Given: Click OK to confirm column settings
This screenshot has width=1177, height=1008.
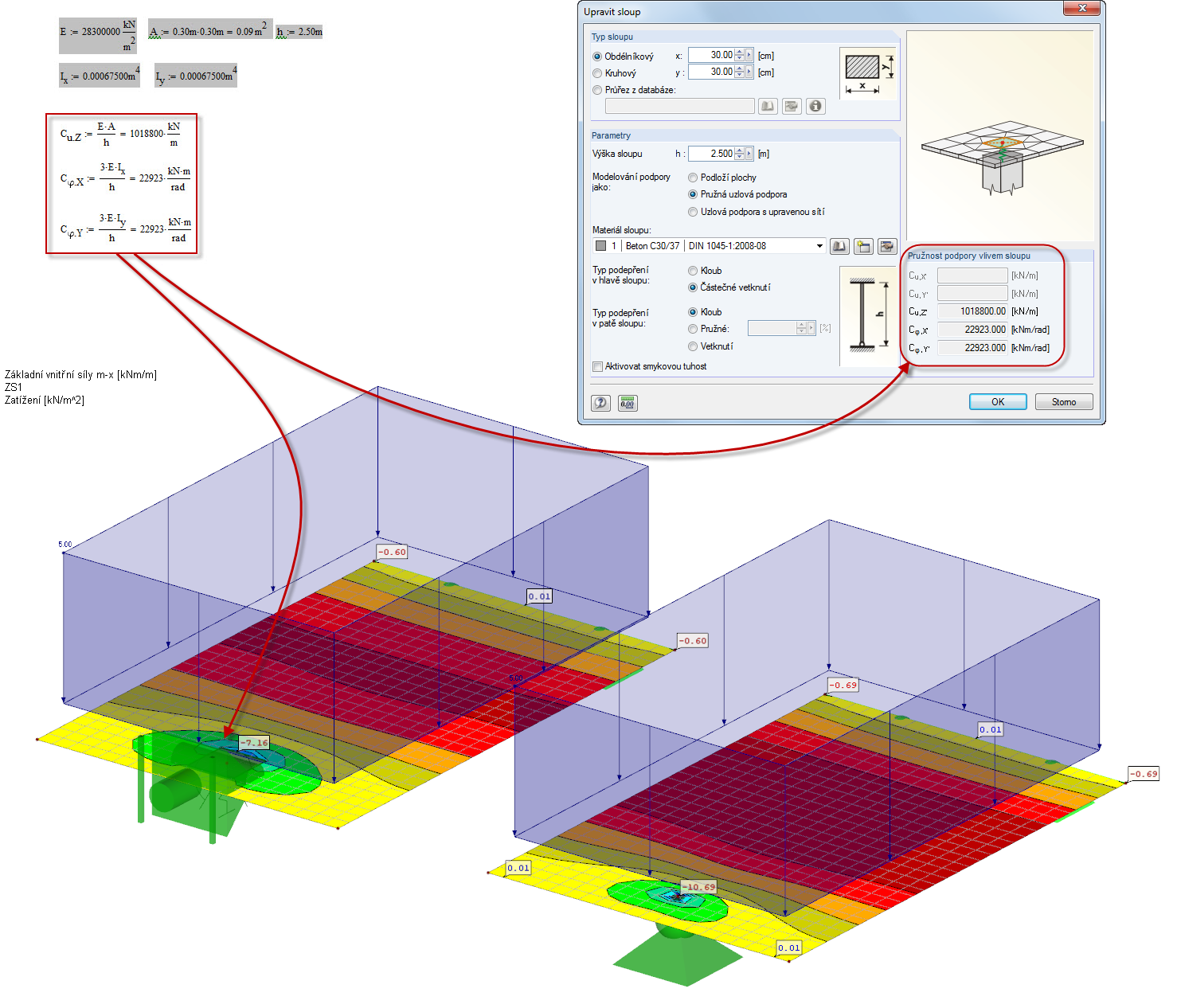Looking at the screenshot, I should (x=998, y=402).
